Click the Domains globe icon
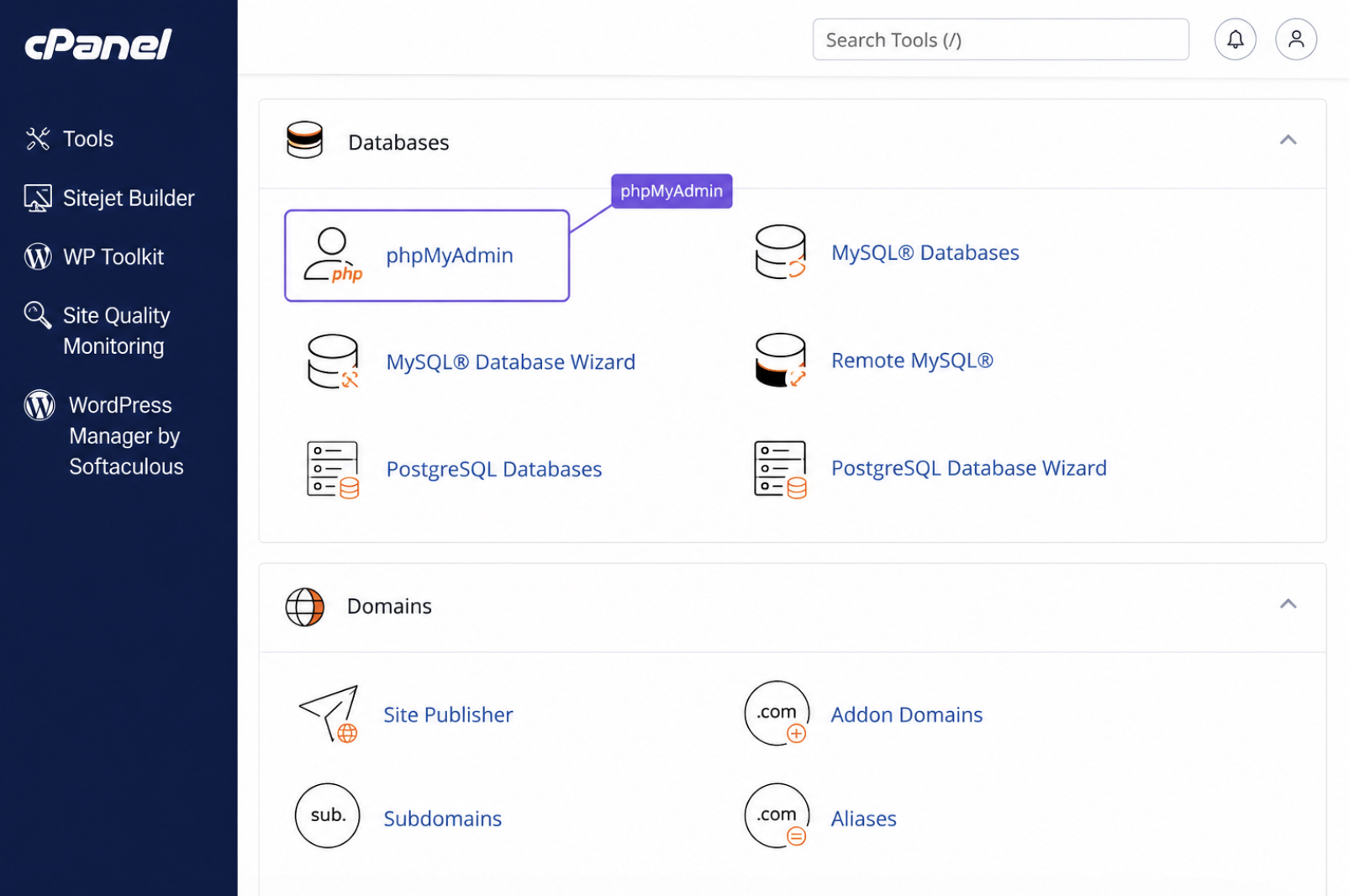 point(304,607)
